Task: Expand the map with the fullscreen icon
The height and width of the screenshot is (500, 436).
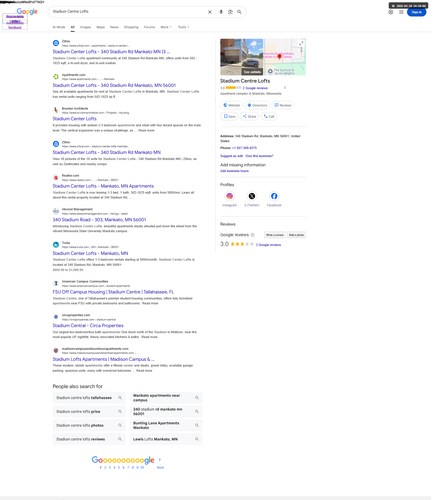Action: click(x=301, y=43)
